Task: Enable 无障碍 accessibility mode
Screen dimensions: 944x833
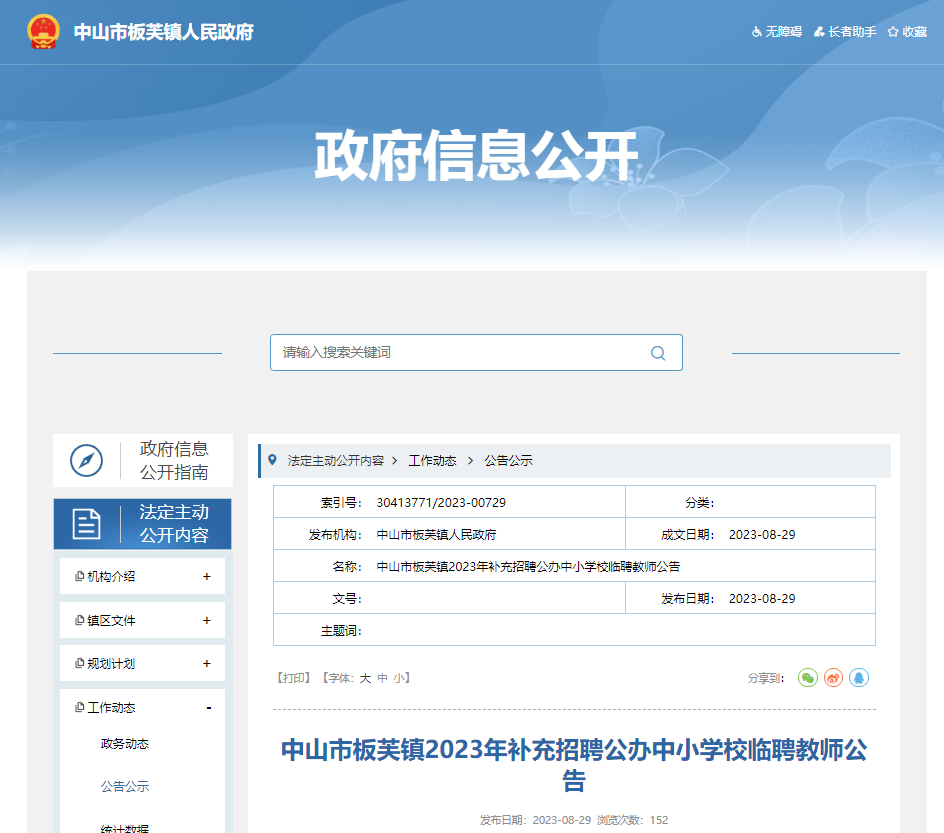Action: click(x=777, y=32)
